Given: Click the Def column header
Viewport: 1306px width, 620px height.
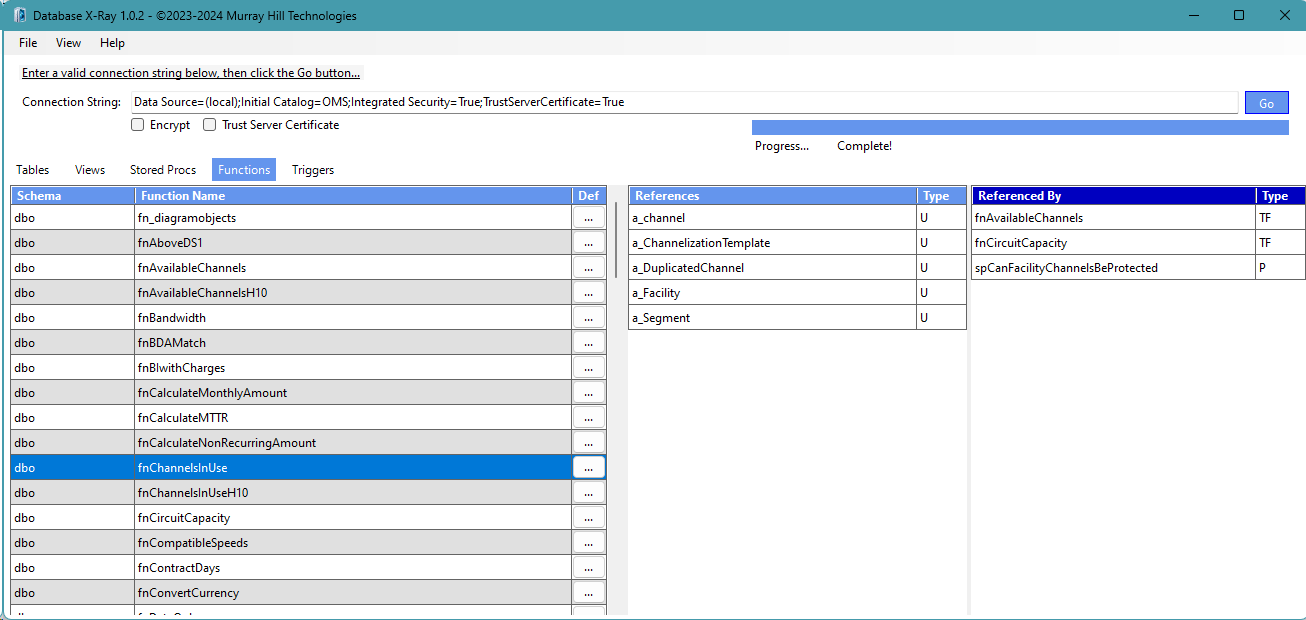Looking at the screenshot, I should tap(589, 196).
